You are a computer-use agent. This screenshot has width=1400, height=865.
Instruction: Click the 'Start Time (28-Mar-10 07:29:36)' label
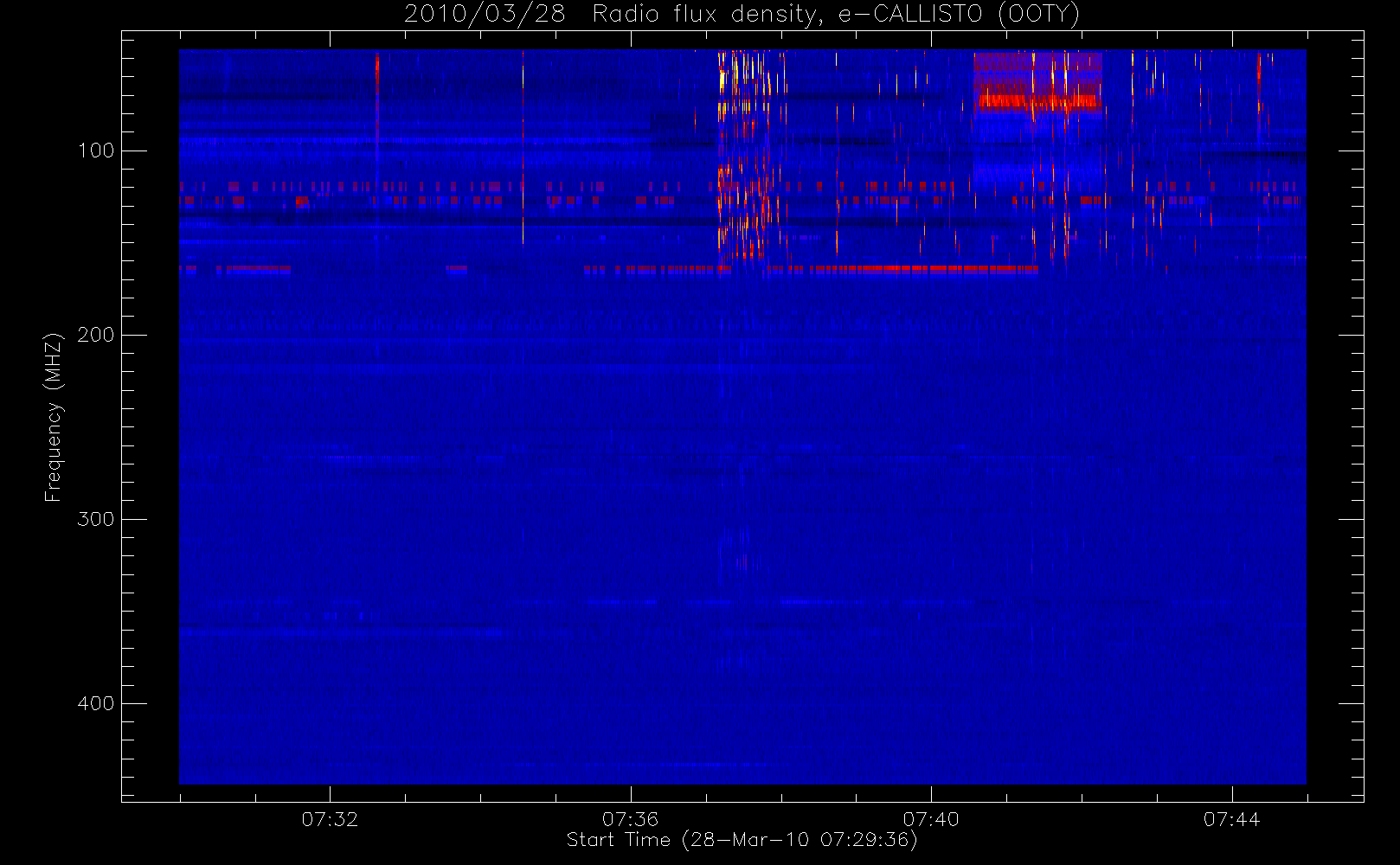tap(742, 840)
